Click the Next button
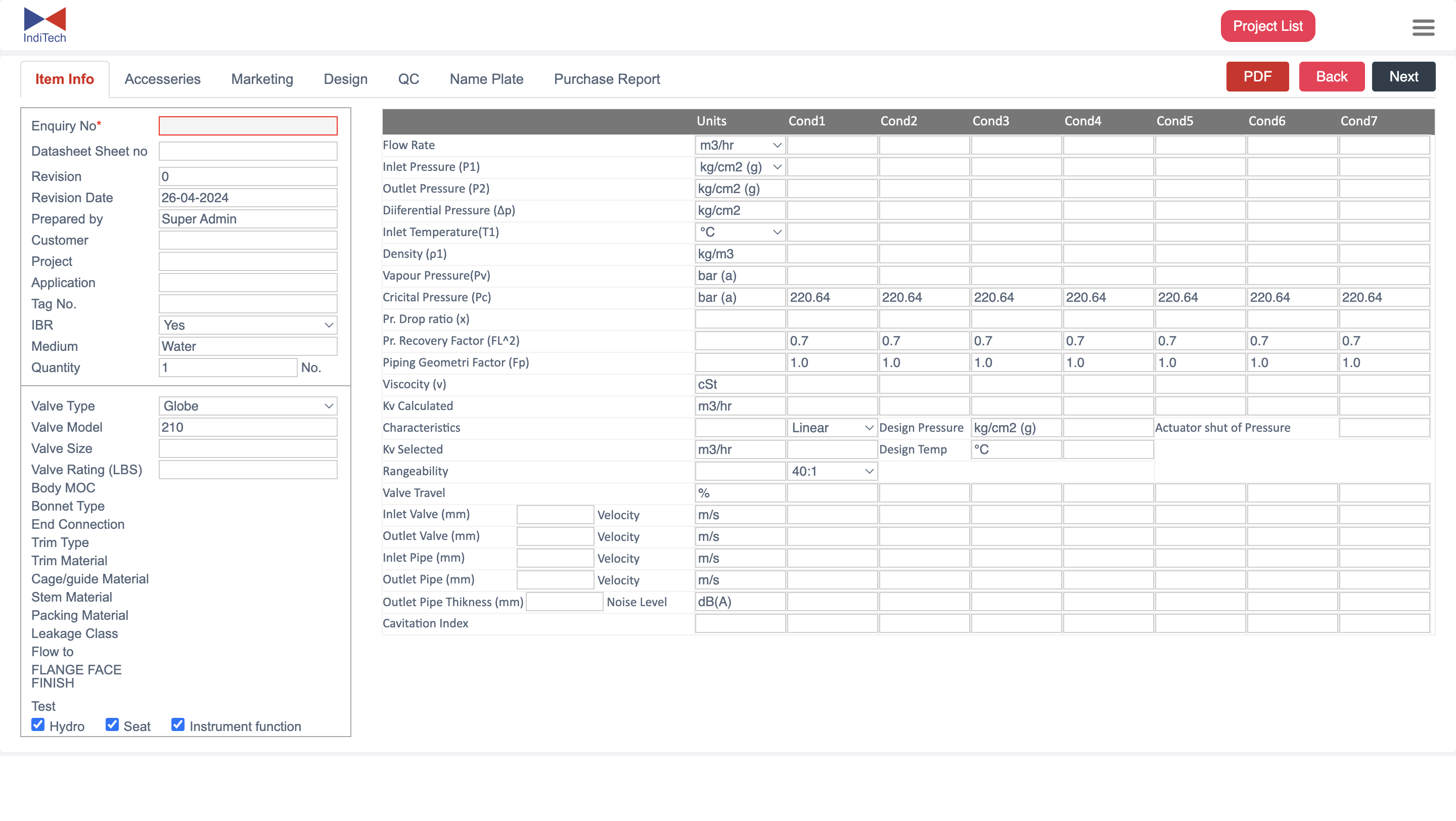Screen dimensions: 1456x821 [1403, 76]
